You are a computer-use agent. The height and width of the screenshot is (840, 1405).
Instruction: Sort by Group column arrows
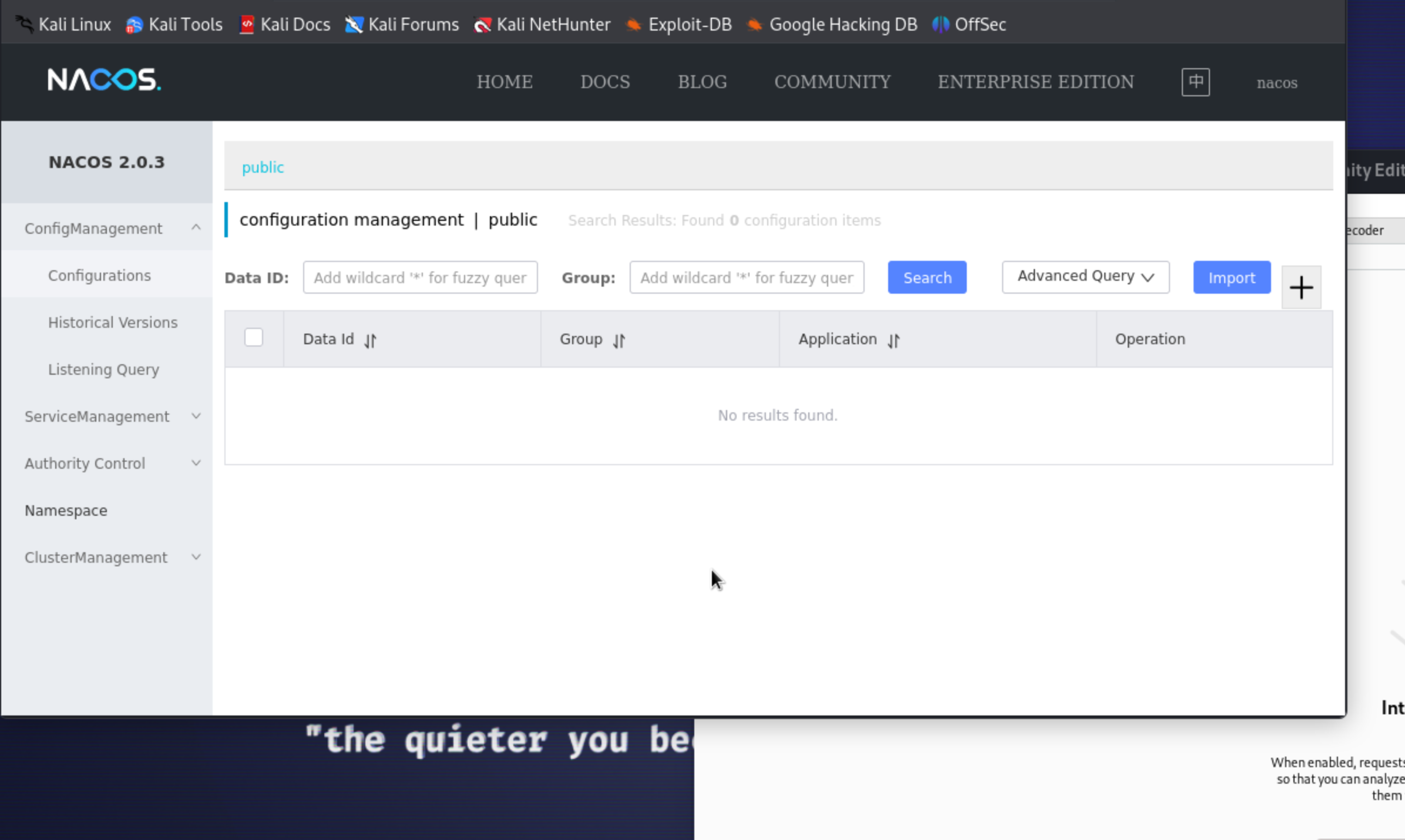coord(619,340)
